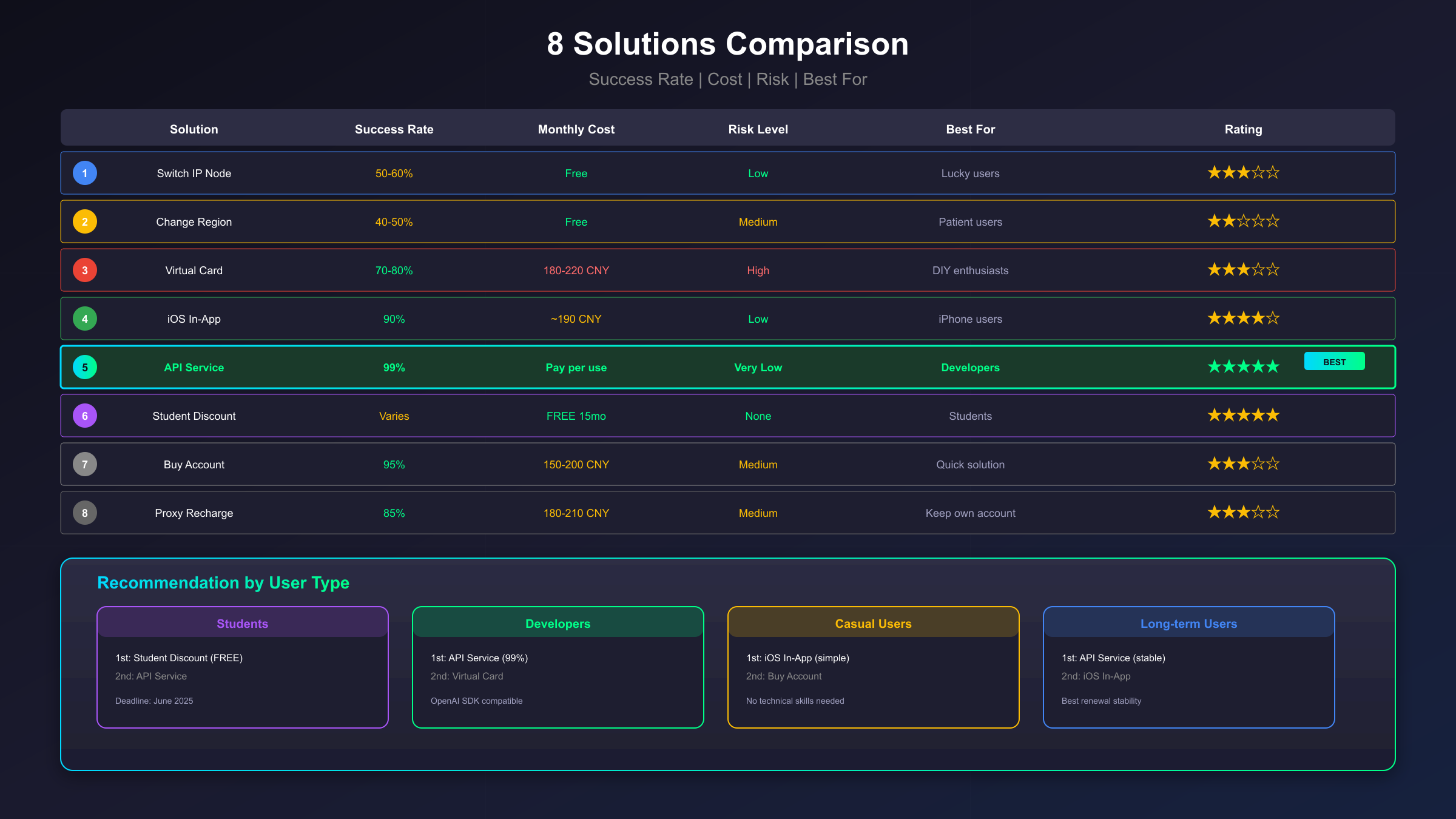Click the blue number 1 circle badge
The width and height of the screenshot is (1456, 819).
coord(85,173)
